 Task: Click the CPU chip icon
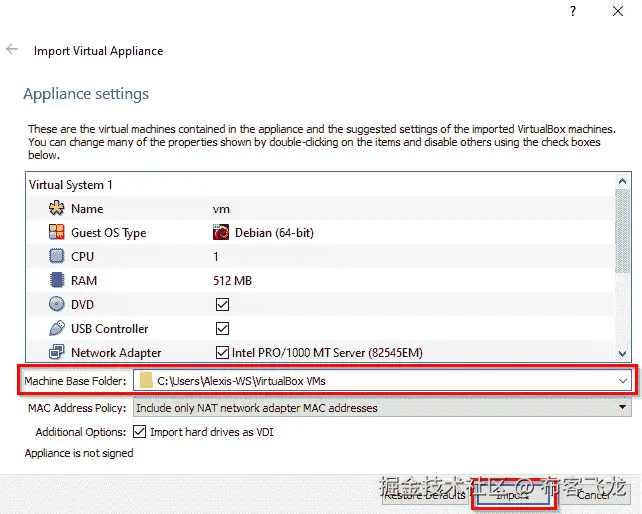coord(57,256)
